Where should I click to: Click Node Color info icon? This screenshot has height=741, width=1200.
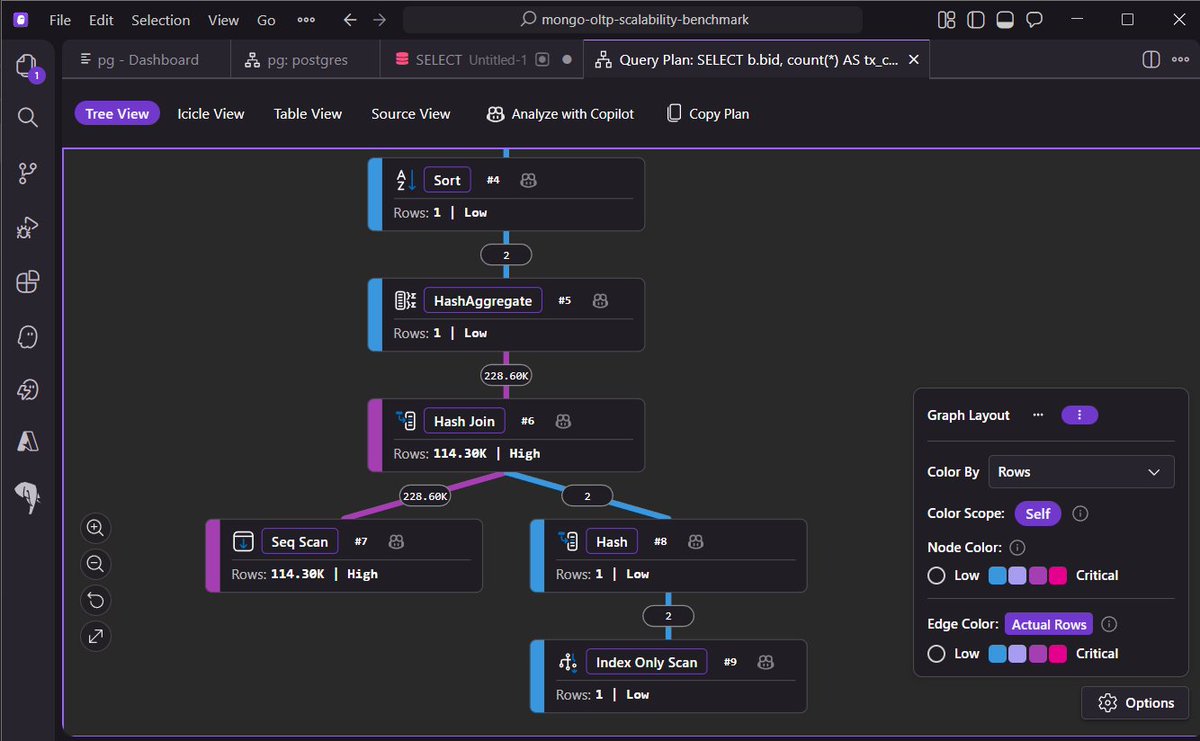coord(1017,547)
